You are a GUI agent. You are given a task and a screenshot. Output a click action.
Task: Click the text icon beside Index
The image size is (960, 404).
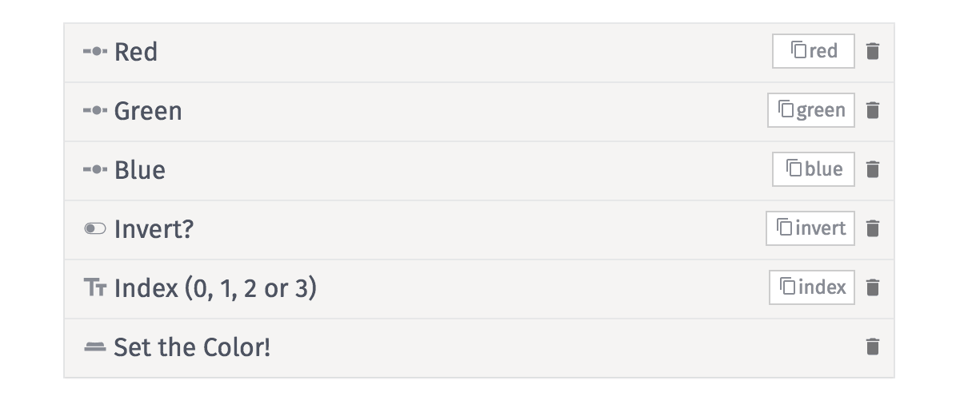pos(95,288)
